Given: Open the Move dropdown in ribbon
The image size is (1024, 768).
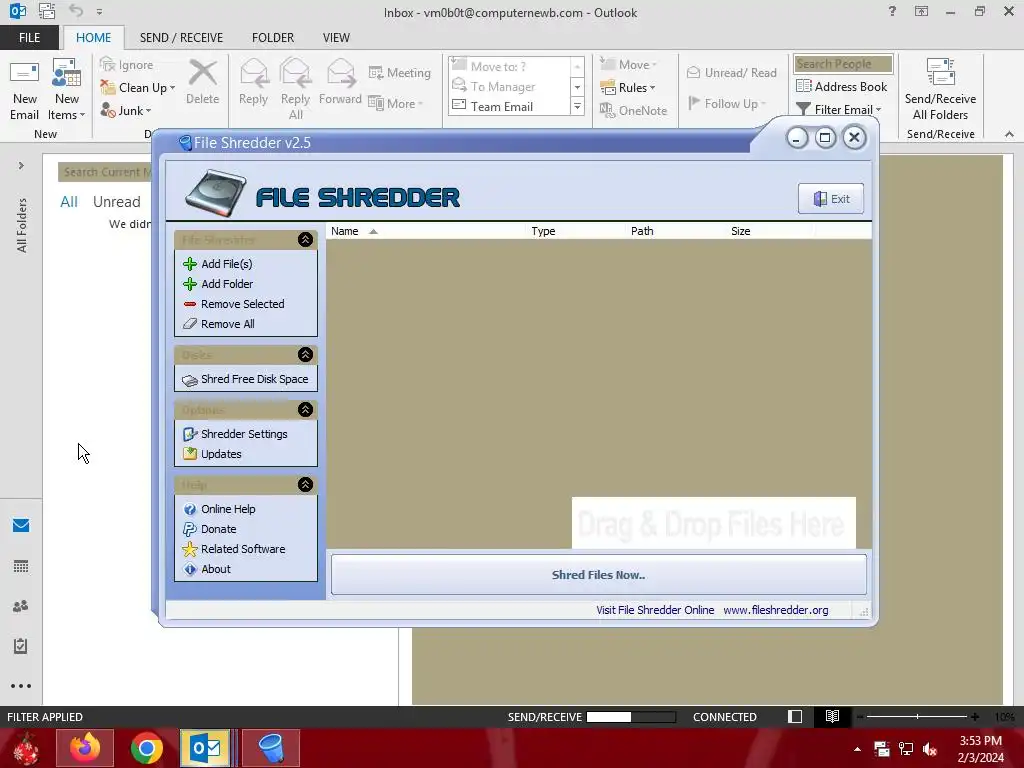Looking at the screenshot, I should click(x=628, y=65).
